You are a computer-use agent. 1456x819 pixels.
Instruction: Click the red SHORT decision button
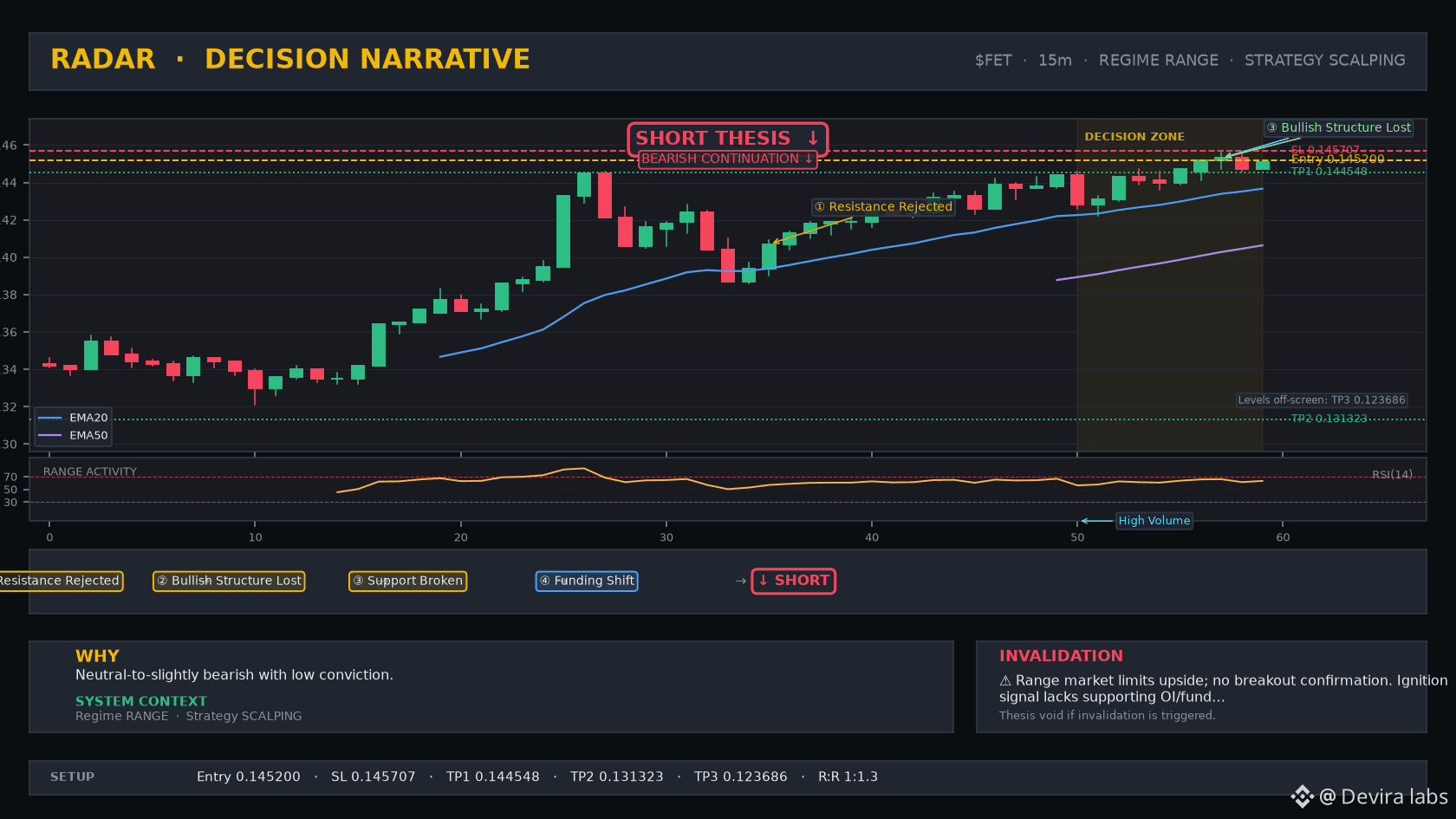(793, 581)
